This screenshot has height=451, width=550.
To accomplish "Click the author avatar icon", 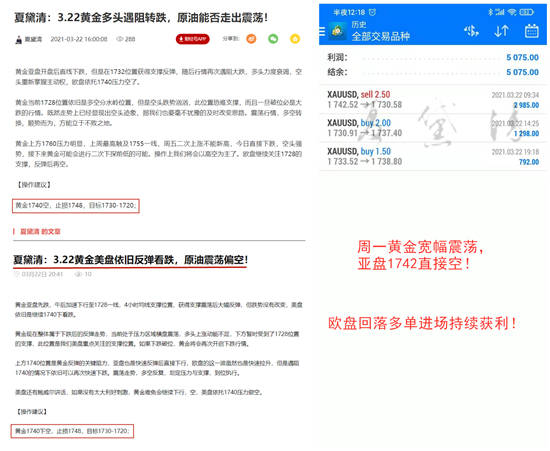I will (19, 39).
